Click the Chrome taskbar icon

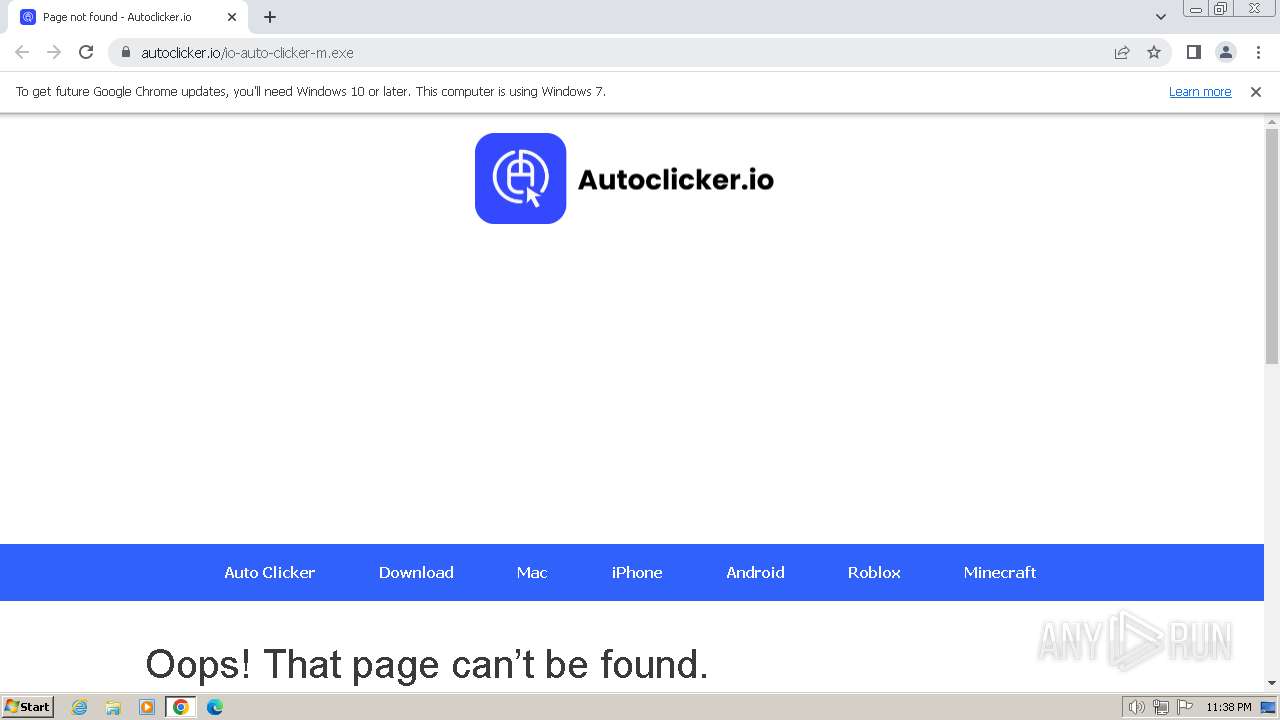point(181,707)
